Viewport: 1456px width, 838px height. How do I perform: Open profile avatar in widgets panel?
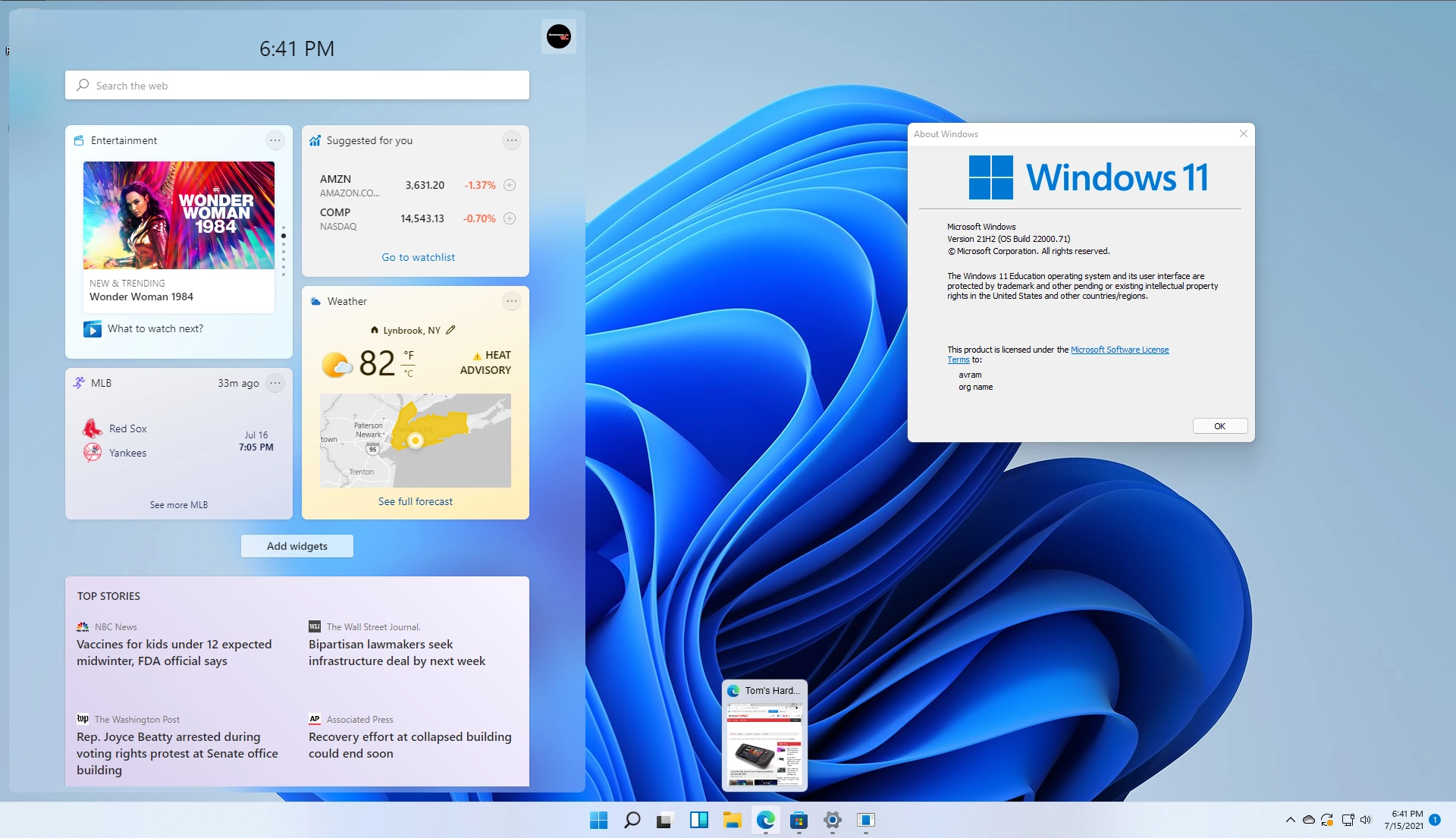[559, 36]
